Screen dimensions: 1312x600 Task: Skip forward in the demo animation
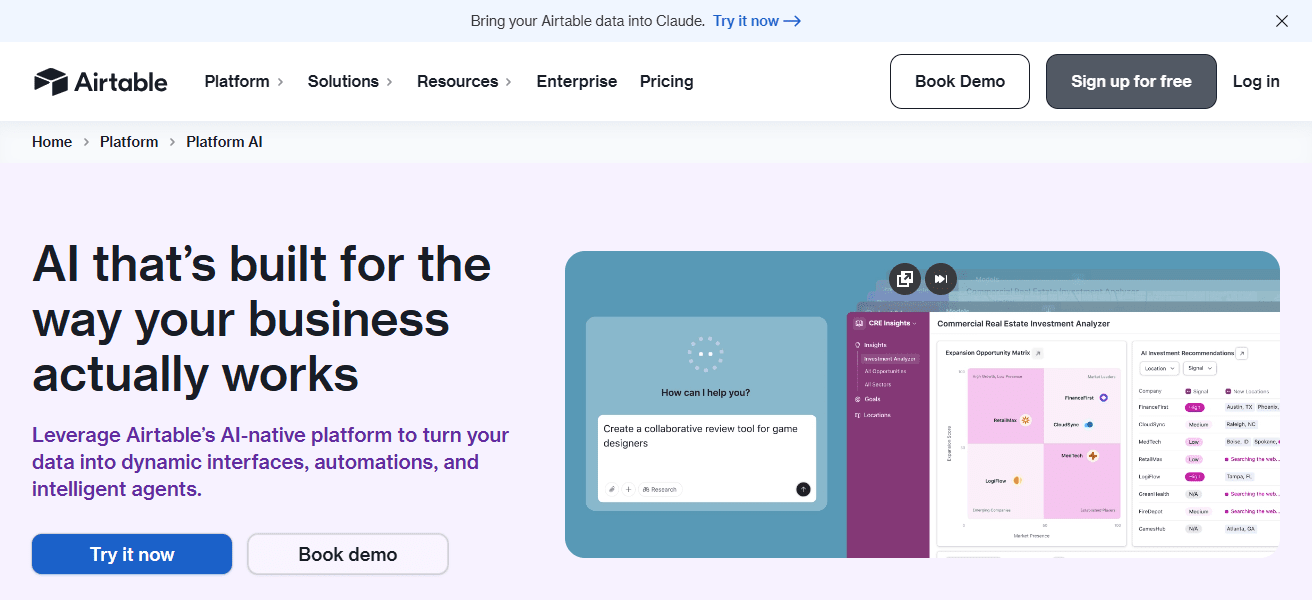[941, 279]
